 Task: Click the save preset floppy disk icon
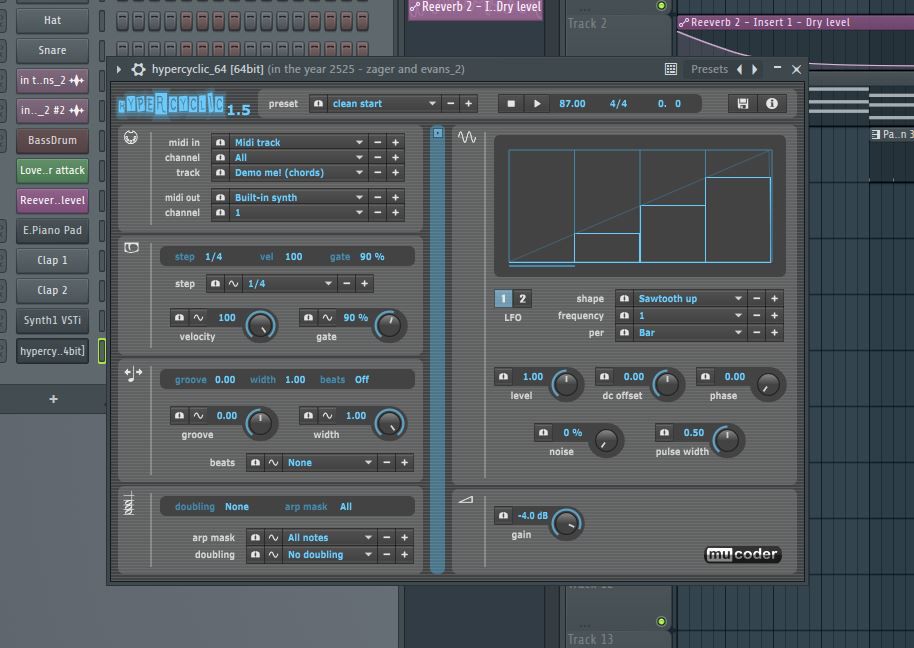[743, 104]
